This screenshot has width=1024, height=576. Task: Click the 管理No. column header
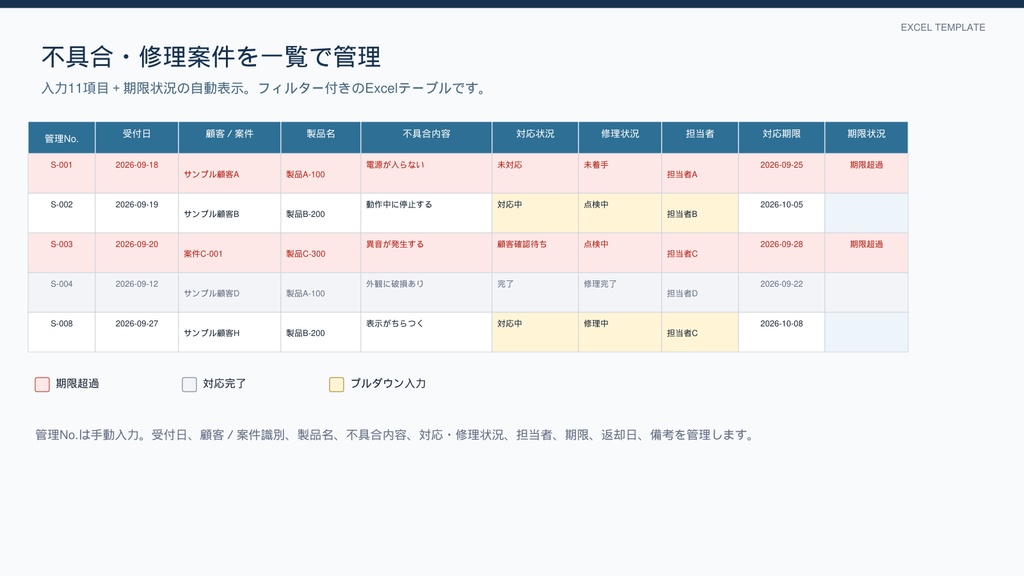61,138
